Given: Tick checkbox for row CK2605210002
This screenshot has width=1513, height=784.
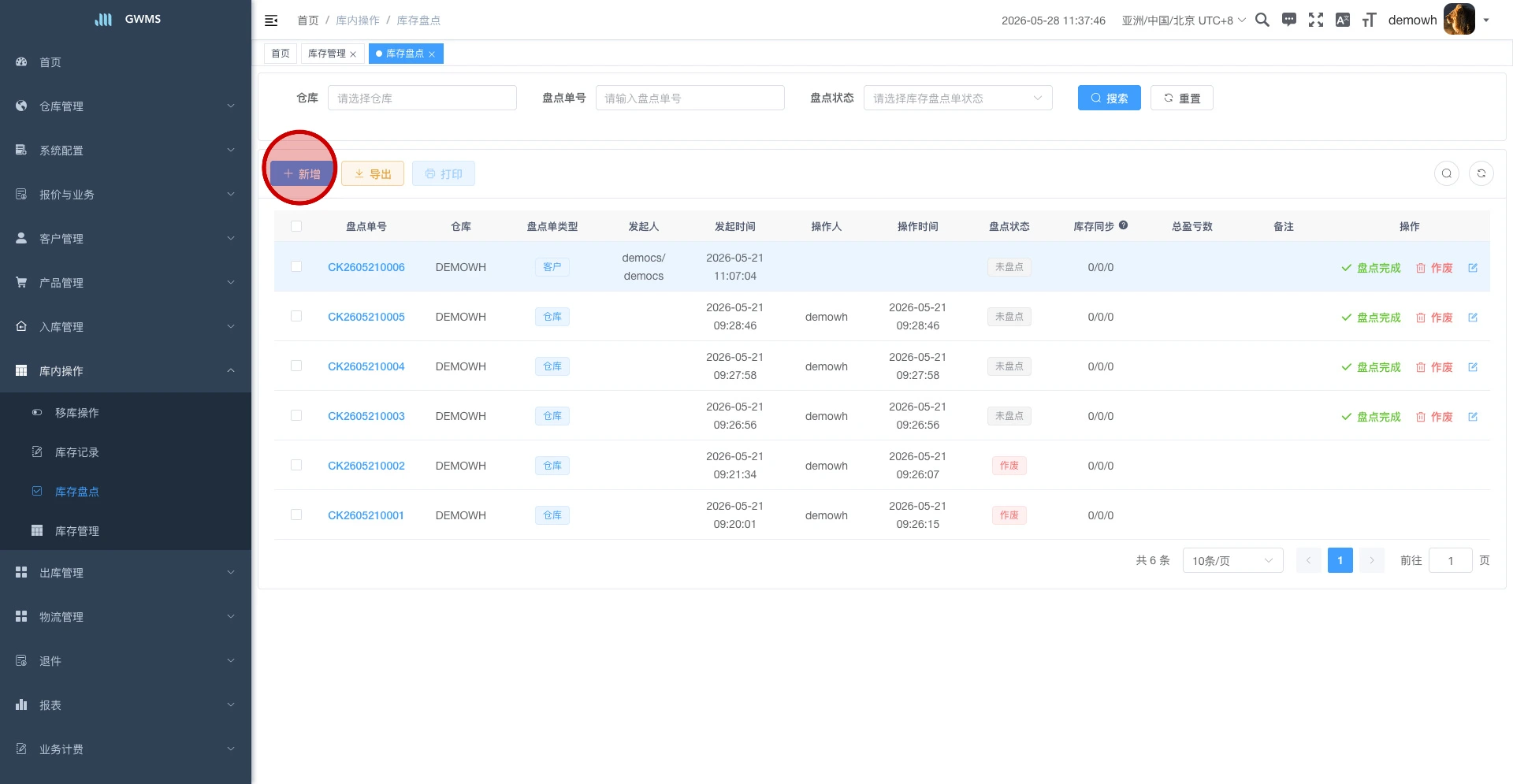Looking at the screenshot, I should click(296, 465).
